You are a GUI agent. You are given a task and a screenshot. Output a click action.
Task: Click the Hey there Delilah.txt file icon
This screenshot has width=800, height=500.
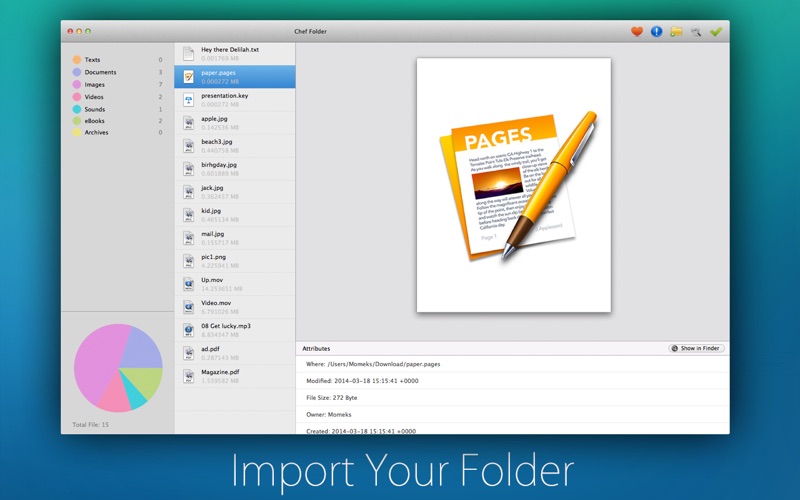tap(189, 54)
